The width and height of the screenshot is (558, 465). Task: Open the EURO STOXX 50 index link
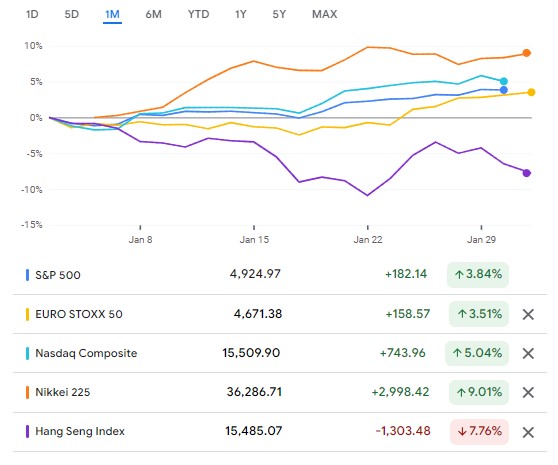(79, 314)
